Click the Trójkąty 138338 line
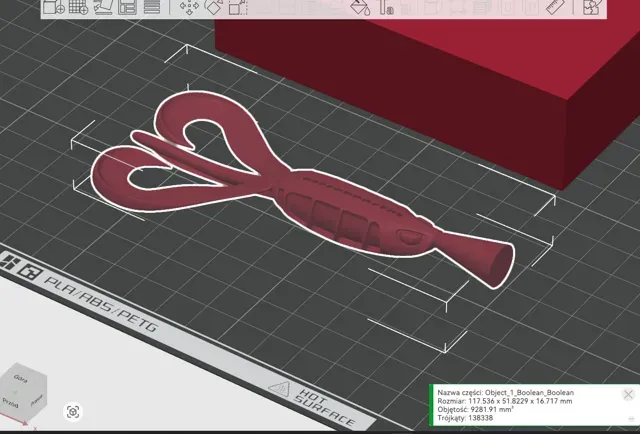 [465, 418]
